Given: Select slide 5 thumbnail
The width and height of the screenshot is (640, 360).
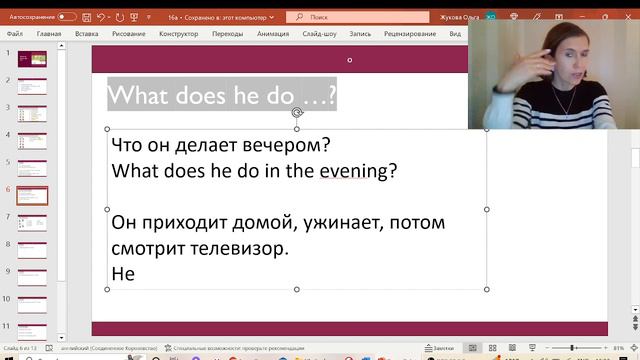Looking at the screenshot, I should [x=32, y=169].
